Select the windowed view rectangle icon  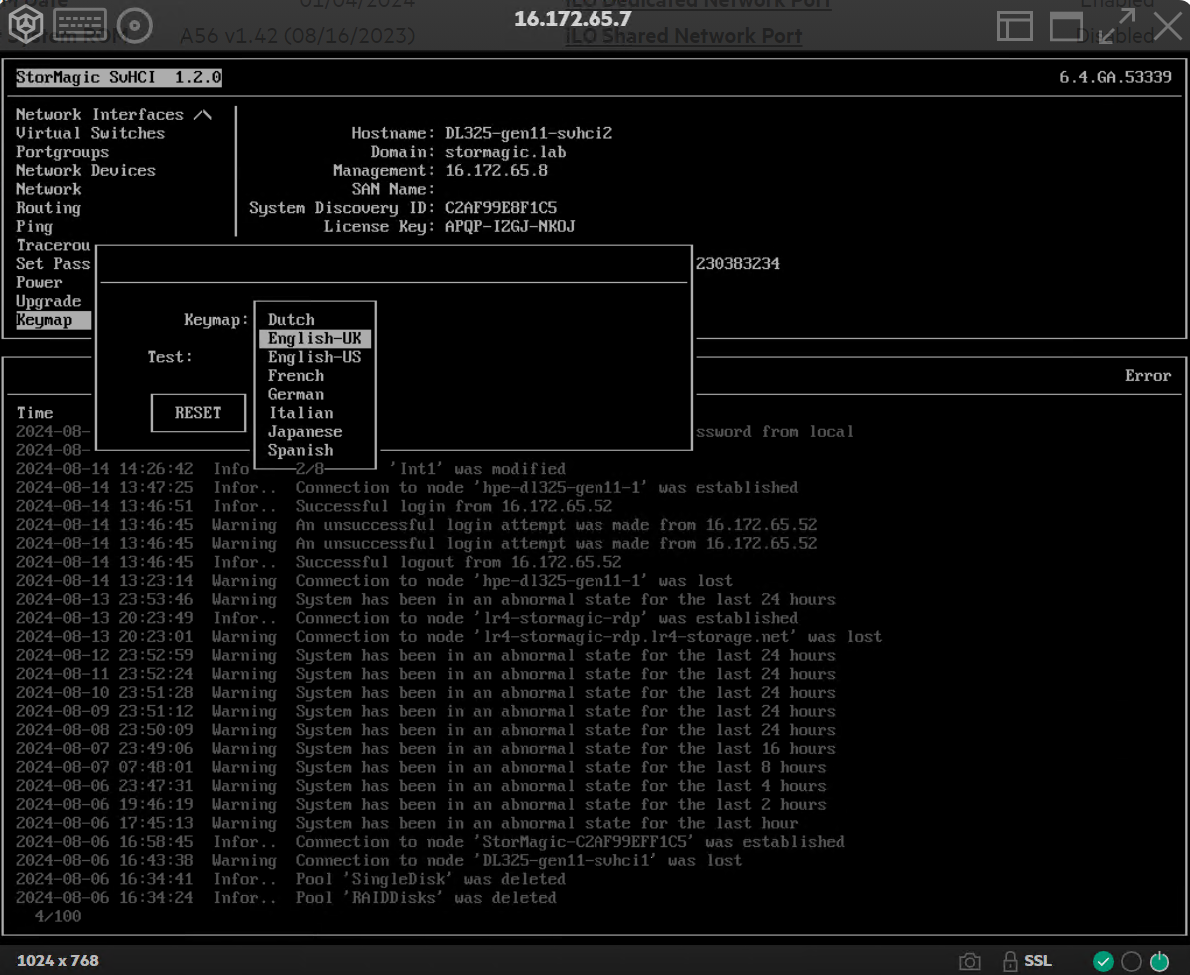pos(1066,27)
